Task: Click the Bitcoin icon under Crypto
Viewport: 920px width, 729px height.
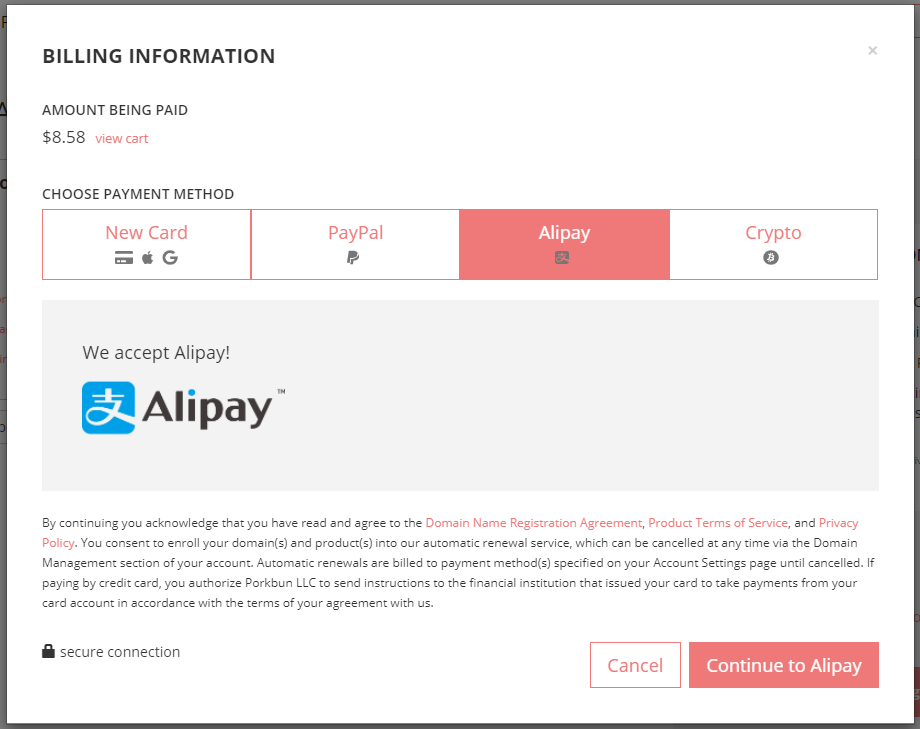Action: (771, 258)
